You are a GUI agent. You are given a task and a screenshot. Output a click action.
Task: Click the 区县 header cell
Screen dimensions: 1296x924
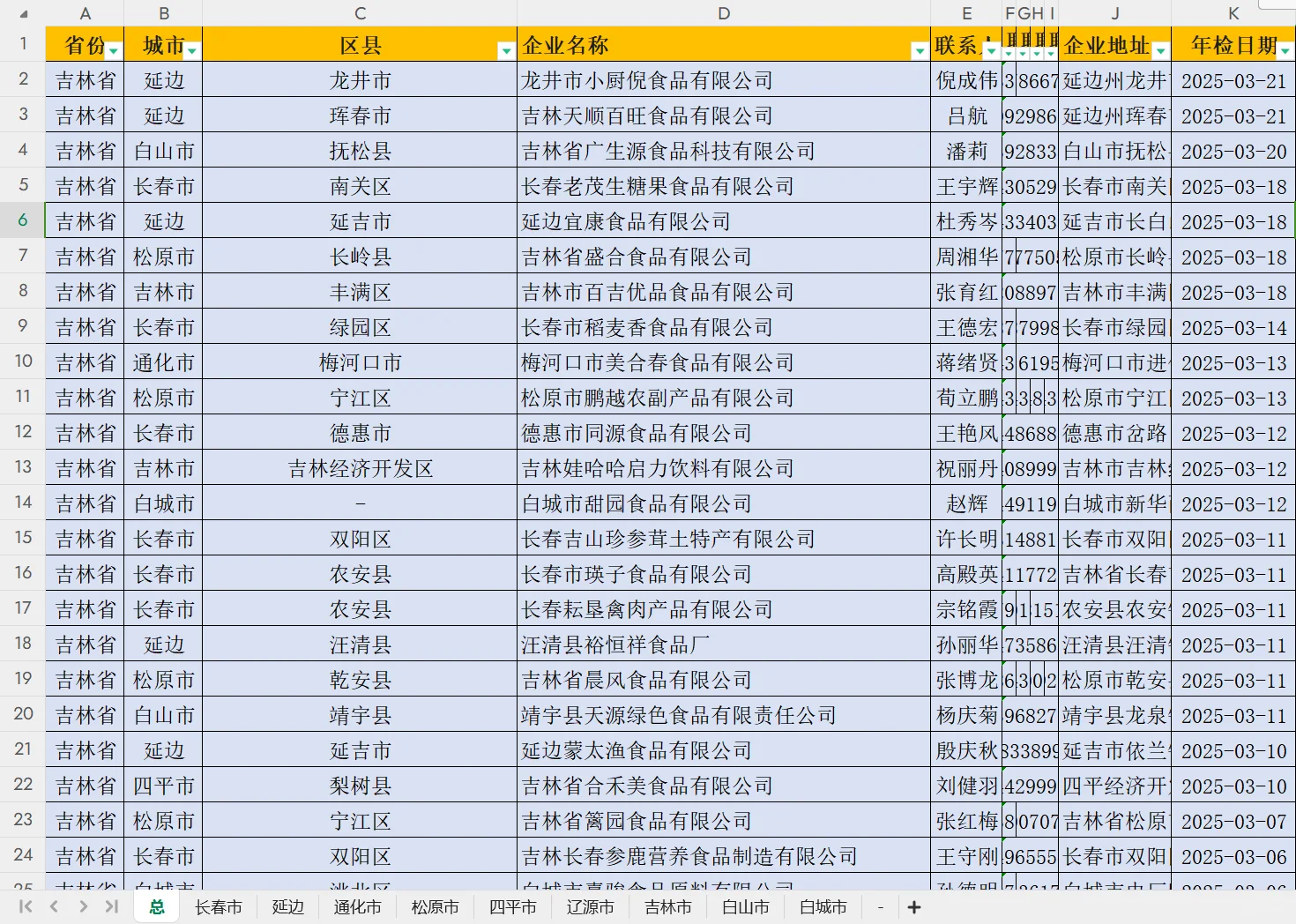360,44
